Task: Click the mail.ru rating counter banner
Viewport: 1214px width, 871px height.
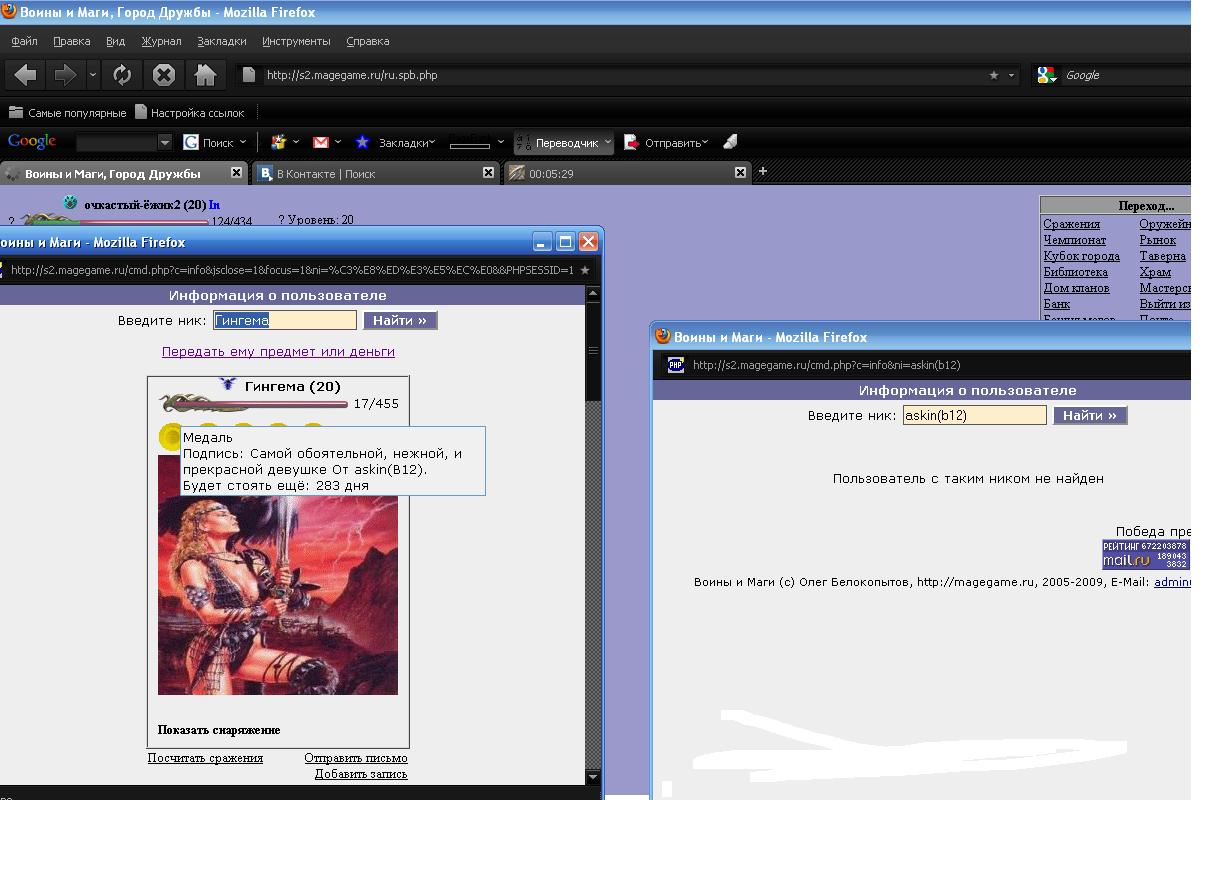Action: coord(1146,554)
